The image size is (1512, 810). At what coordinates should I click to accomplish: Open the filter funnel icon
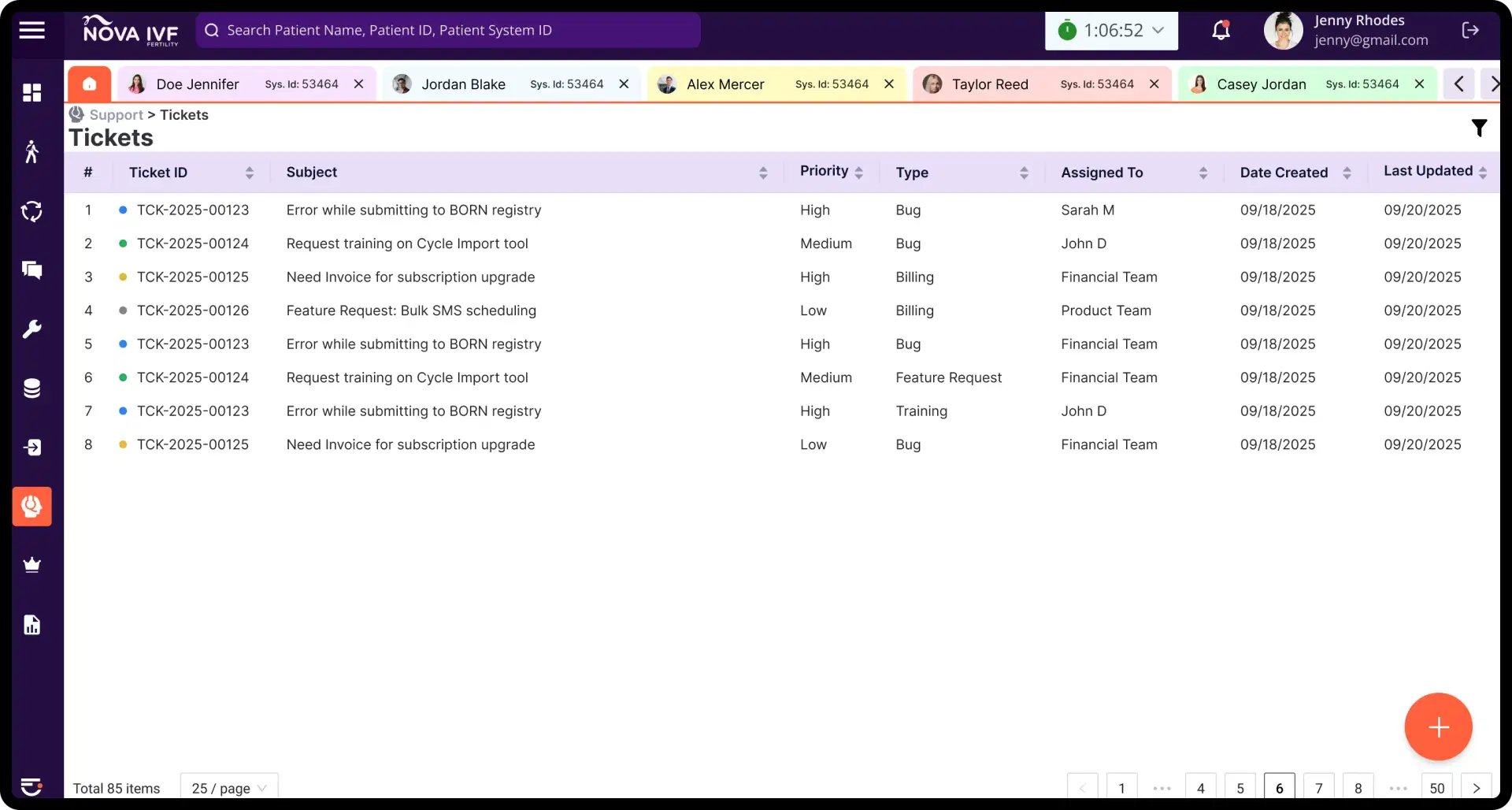[1479, 128]
